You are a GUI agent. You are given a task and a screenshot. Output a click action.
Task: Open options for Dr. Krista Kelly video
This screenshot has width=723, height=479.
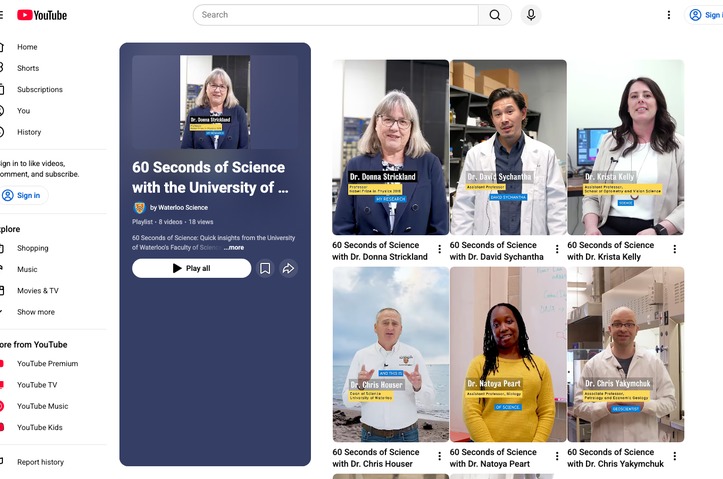point(675,249)
